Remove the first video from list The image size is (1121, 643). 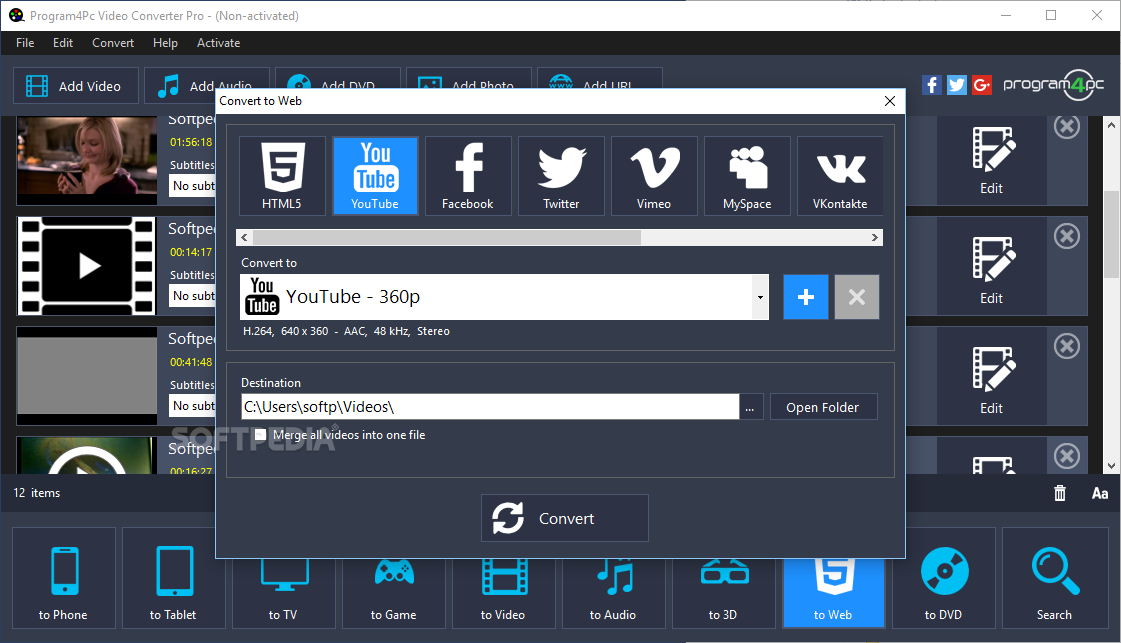1067,127
